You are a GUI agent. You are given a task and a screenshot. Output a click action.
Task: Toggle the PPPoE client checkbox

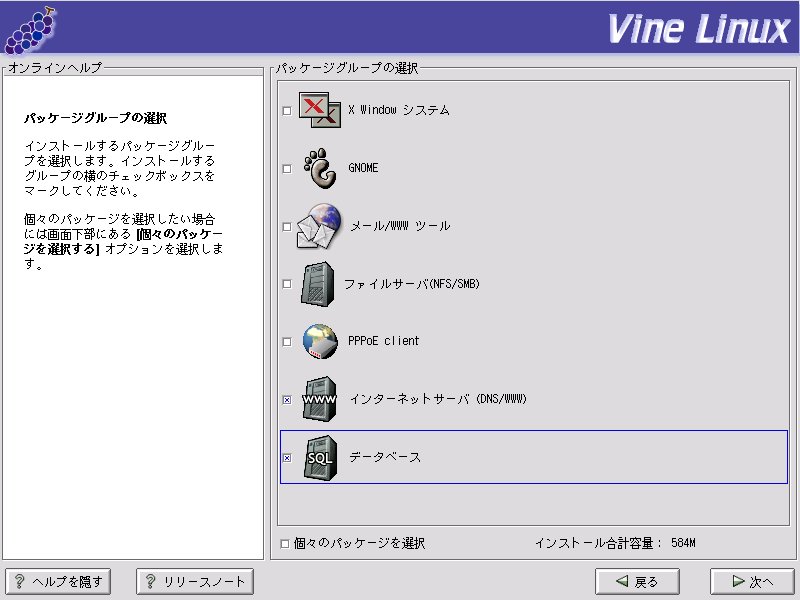click(287, 342)
